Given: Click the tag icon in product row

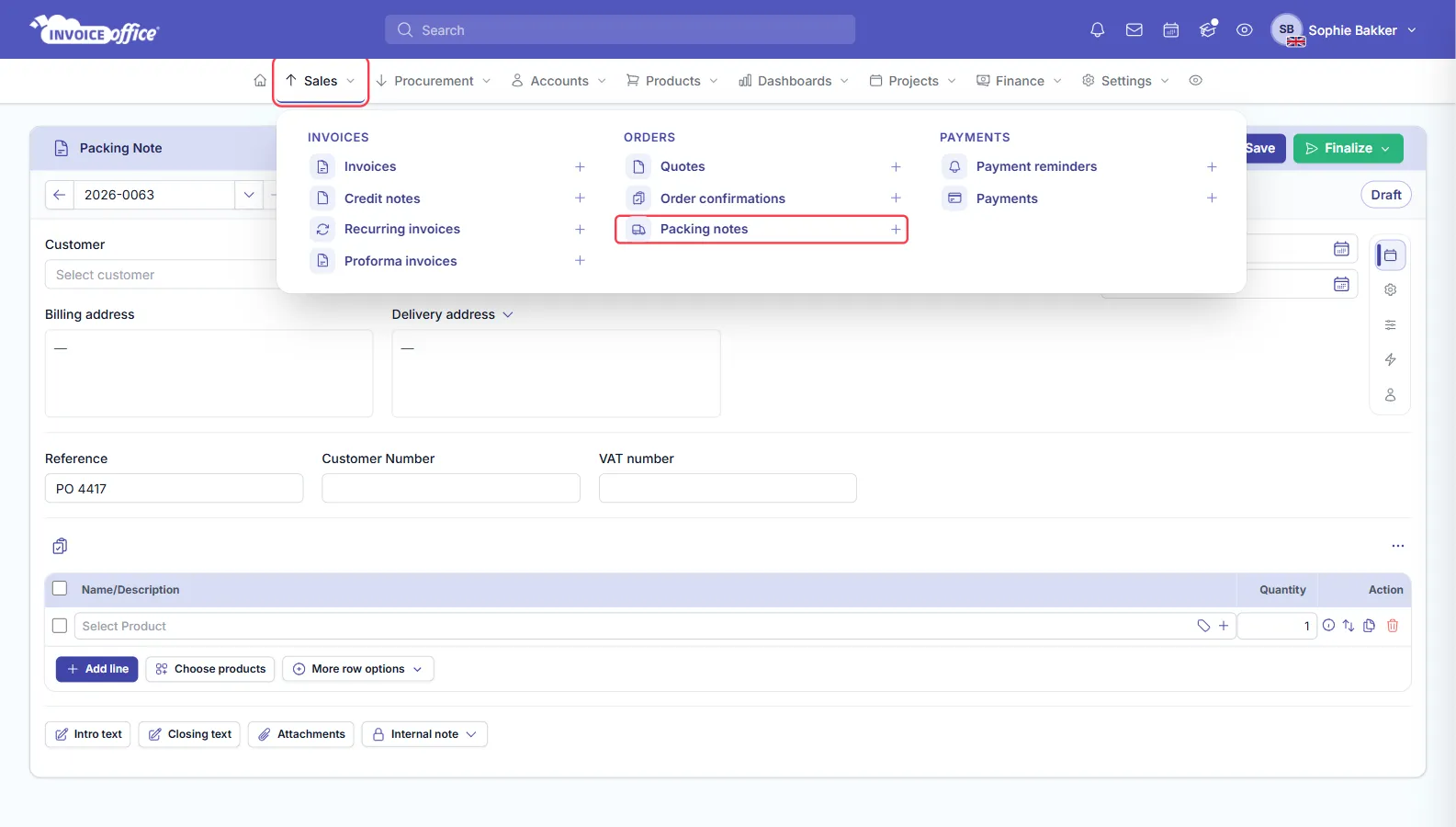Looking at the screenshot, I should pyautogui.click(x=1203, y=626).
